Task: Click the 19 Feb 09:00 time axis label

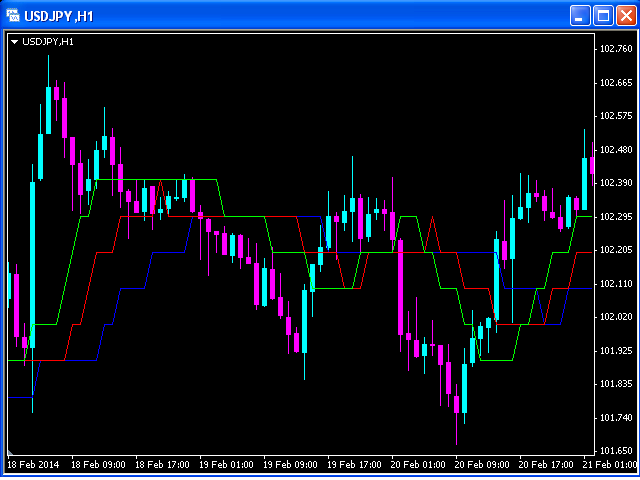Action: tap(290, 464)
